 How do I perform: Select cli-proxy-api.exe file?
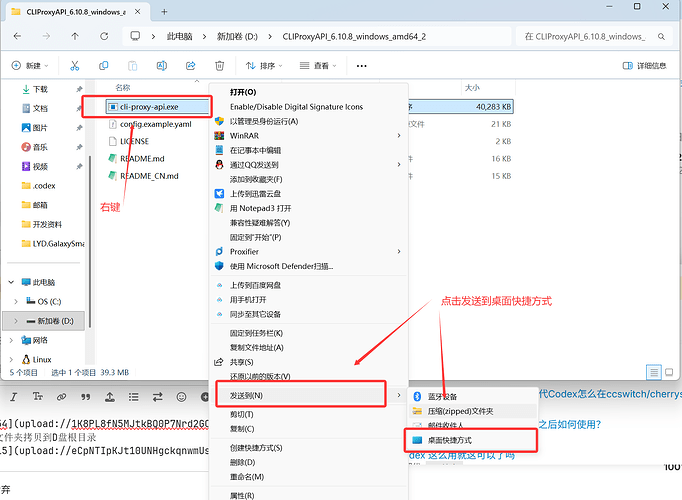[149, 107]
